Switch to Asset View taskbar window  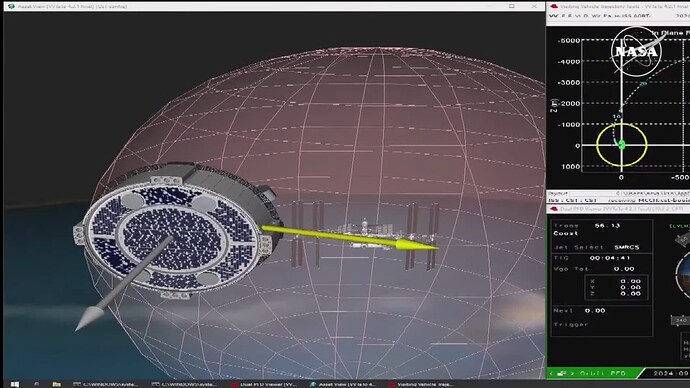(x=342, y=384)
